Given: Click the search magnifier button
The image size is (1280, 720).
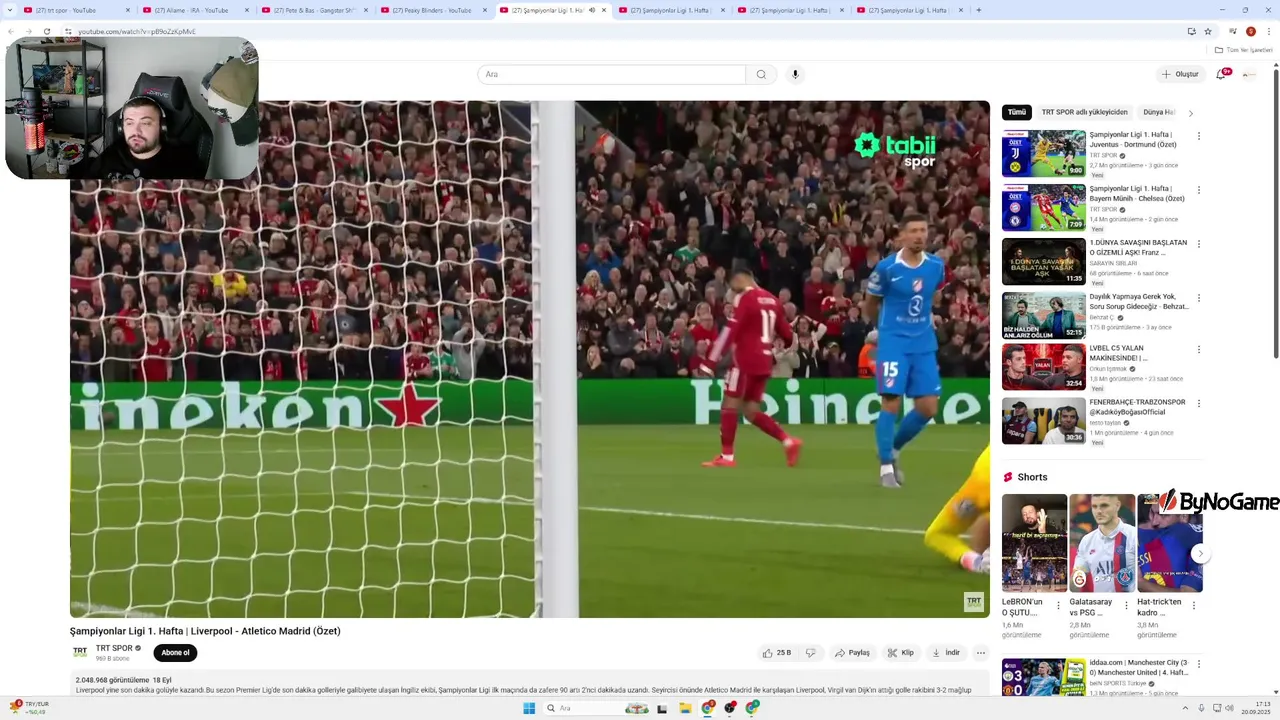Looking at the screenshot, I should [761, 74].
